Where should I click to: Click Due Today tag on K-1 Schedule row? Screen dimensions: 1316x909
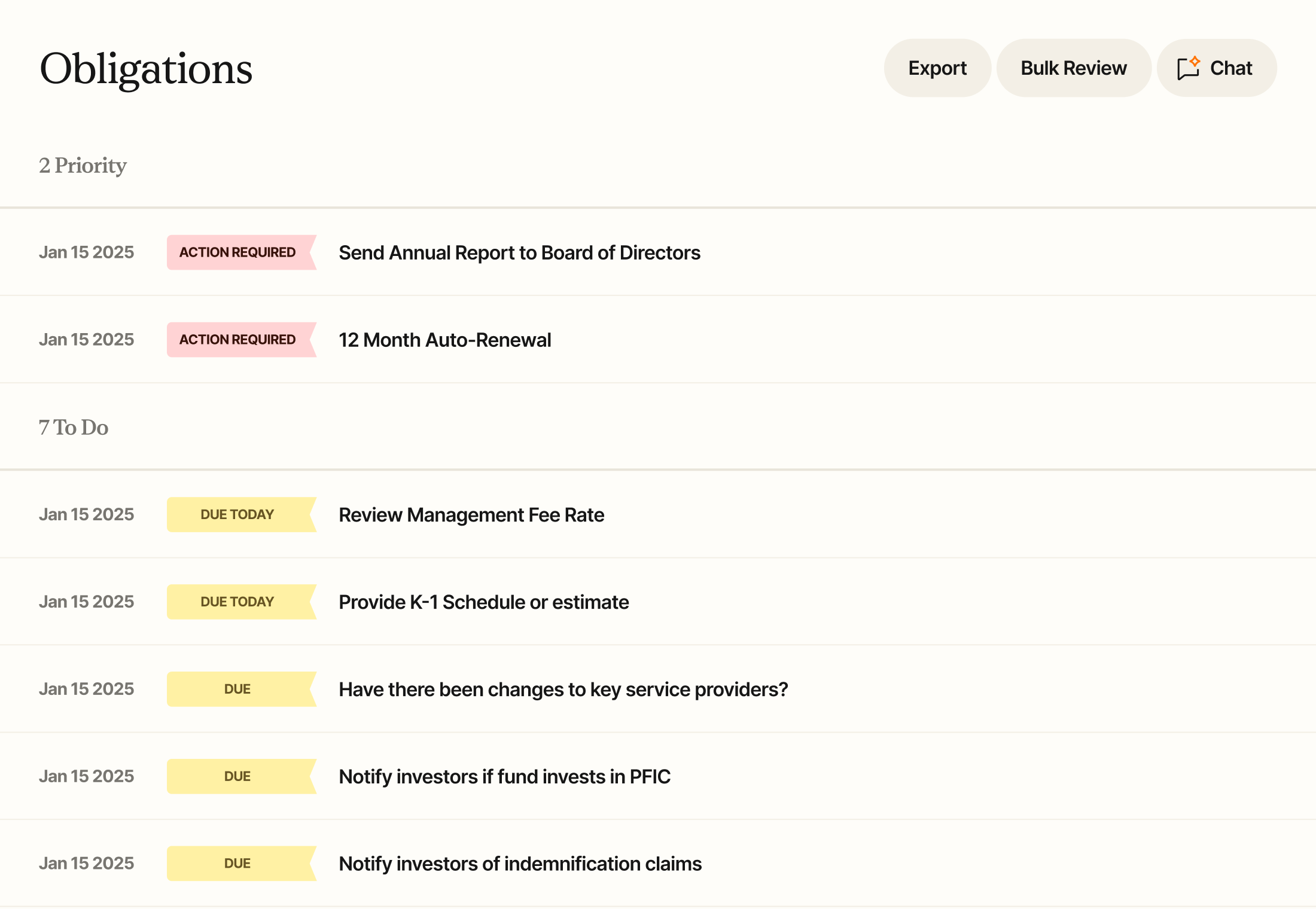pyautogui.click(x=237, y=602)
